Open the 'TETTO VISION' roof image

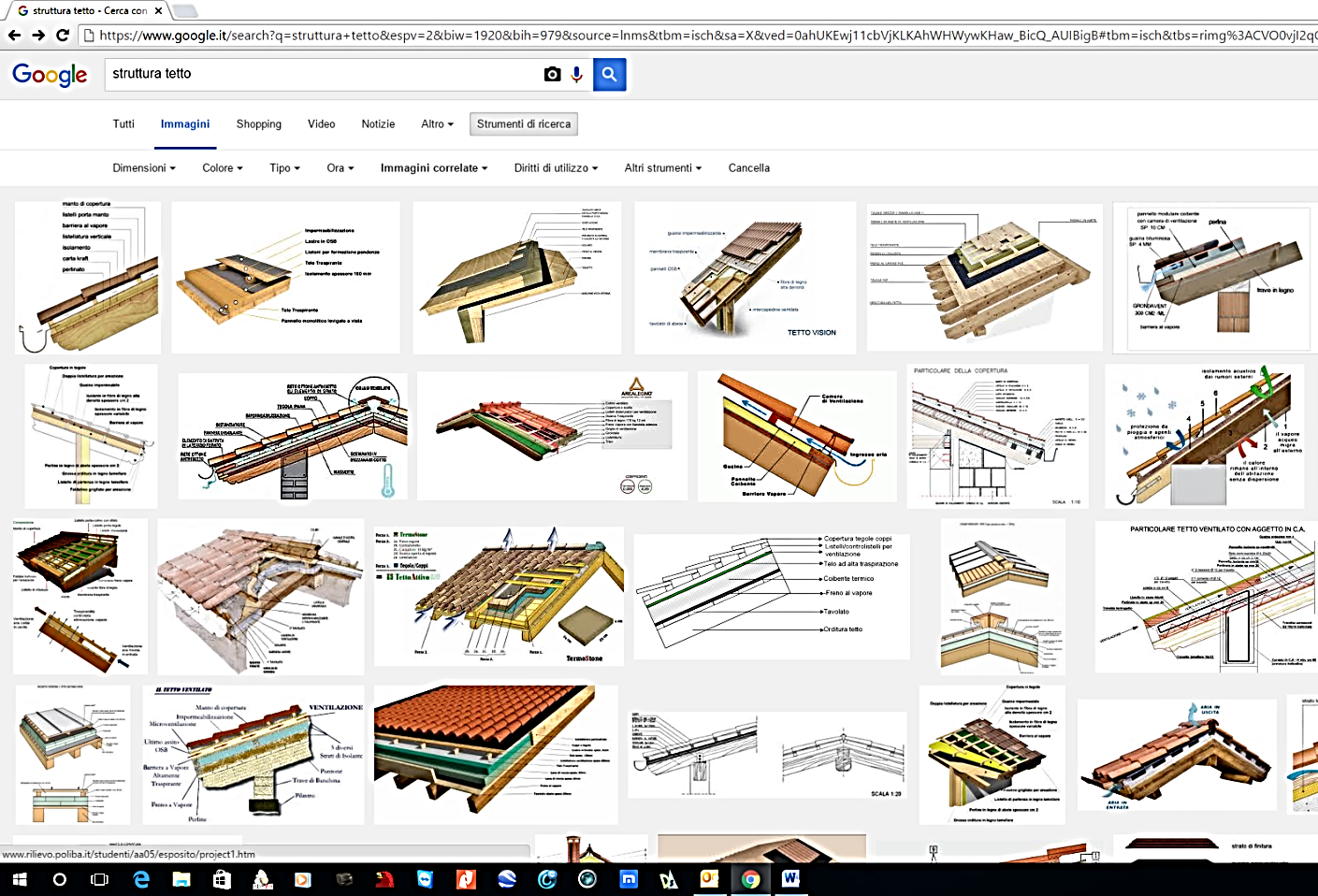745,278
